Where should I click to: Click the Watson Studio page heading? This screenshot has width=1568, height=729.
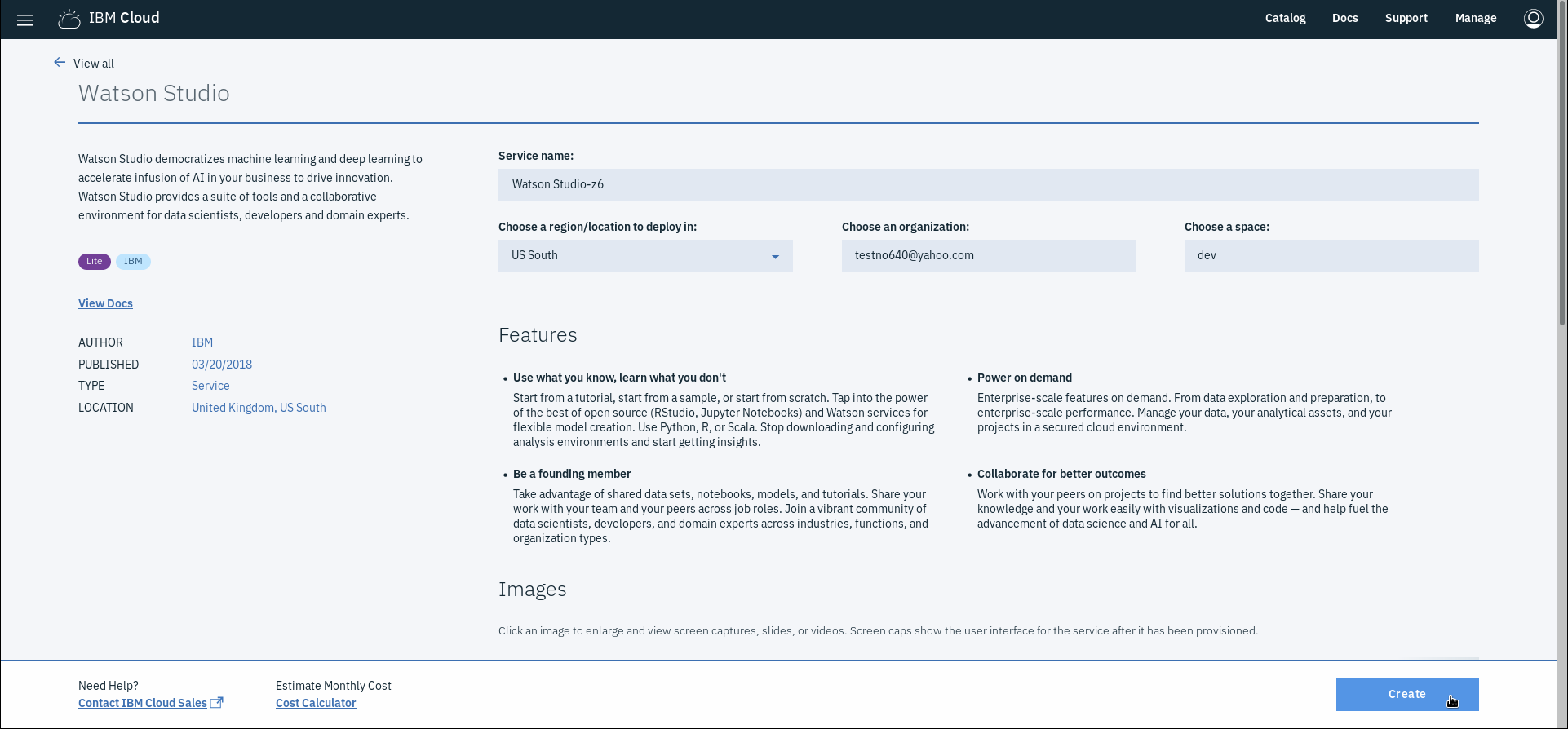(154, 93)
